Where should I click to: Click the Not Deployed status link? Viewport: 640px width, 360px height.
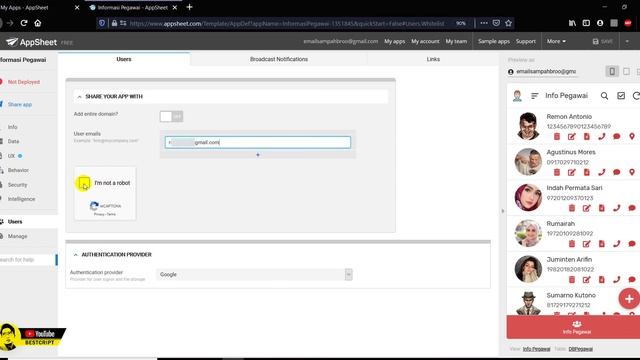pyautogui.click(x=24, y=82)
